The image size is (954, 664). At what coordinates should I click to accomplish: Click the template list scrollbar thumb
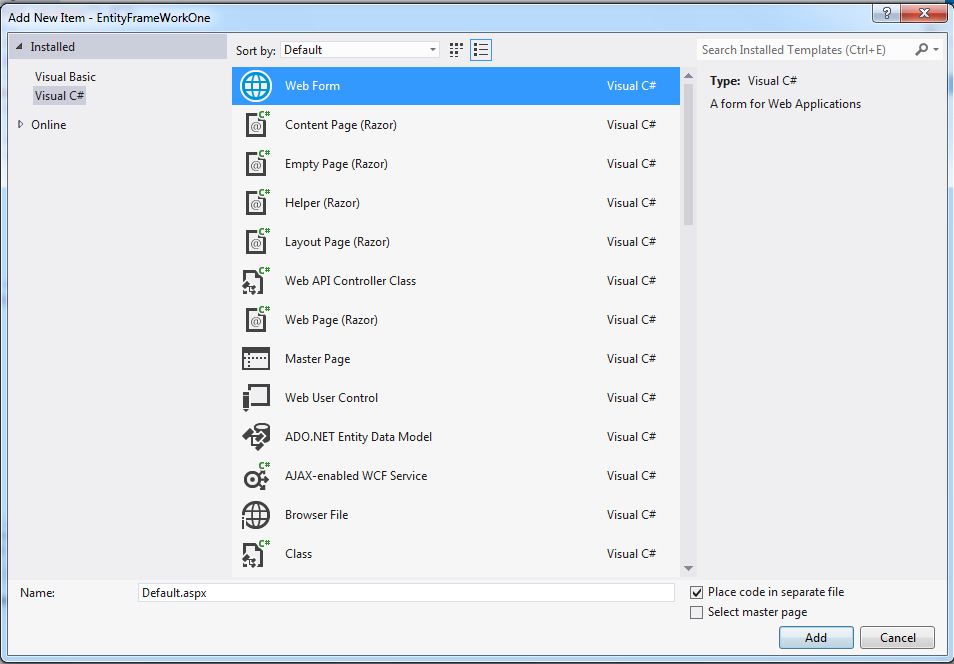coord(688,155)
